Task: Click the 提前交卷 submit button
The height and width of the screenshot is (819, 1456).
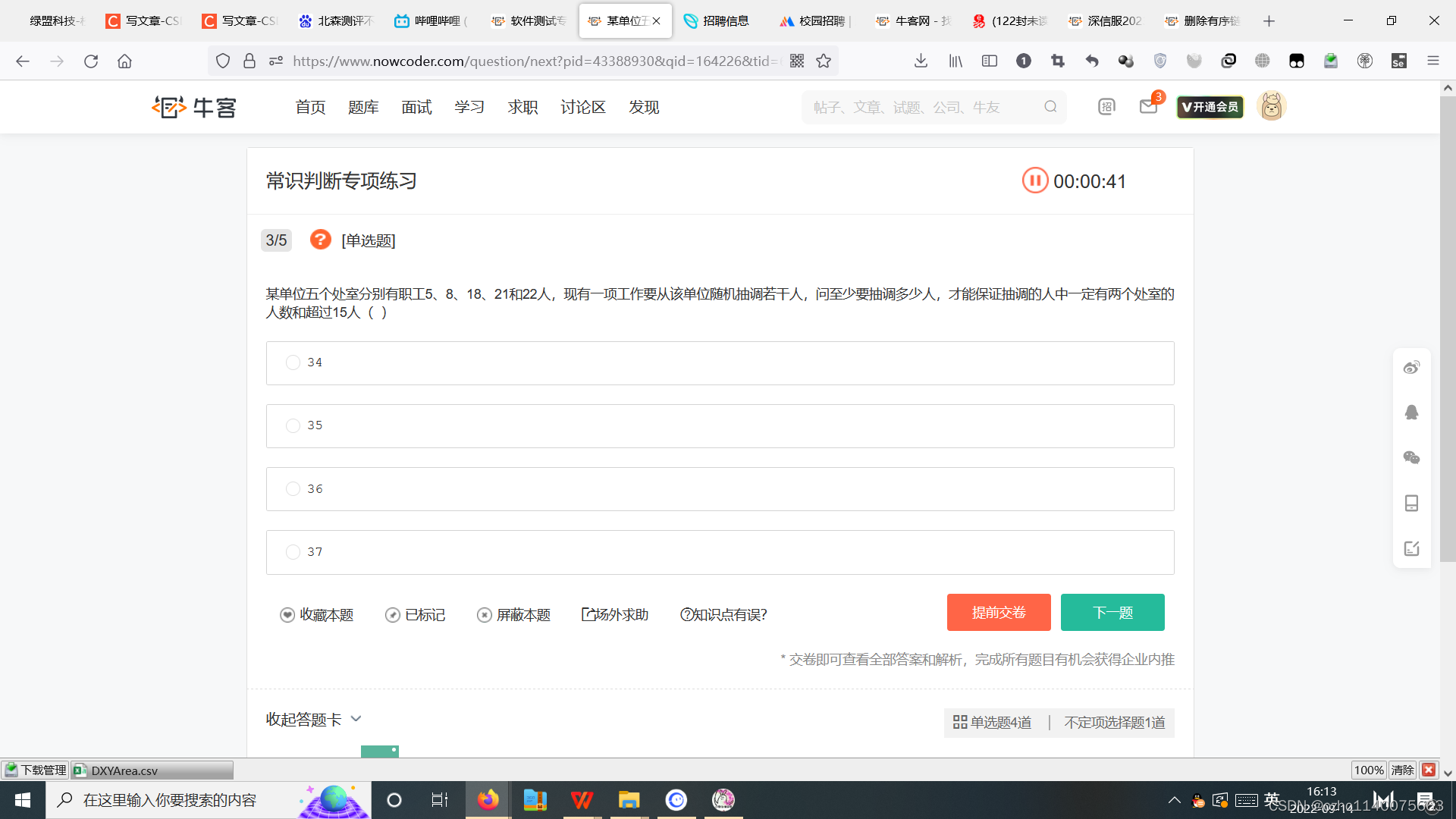Action: [999, 612]
